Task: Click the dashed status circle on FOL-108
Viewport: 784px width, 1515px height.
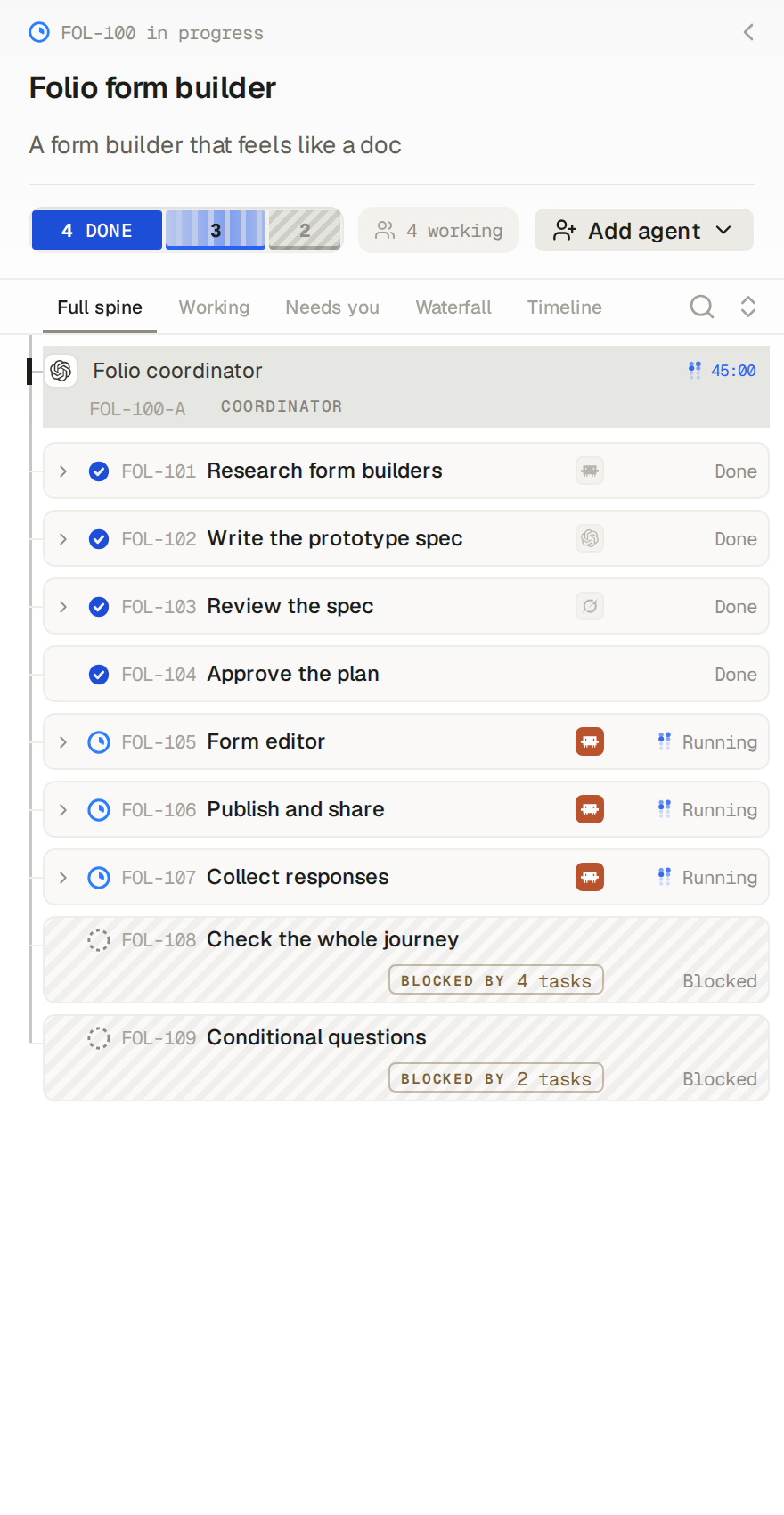Action: [99, 940]
